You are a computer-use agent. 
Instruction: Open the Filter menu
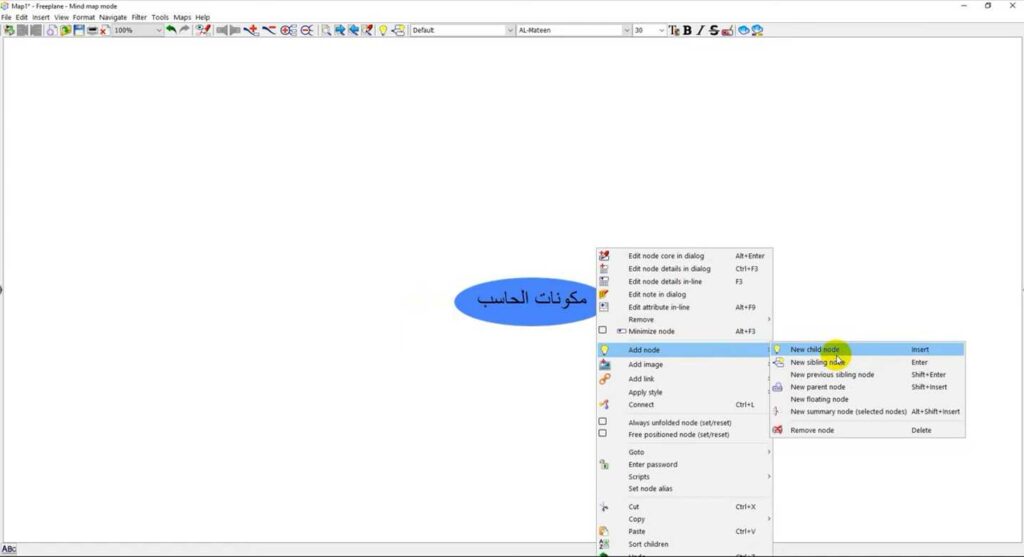coord(139,17)
